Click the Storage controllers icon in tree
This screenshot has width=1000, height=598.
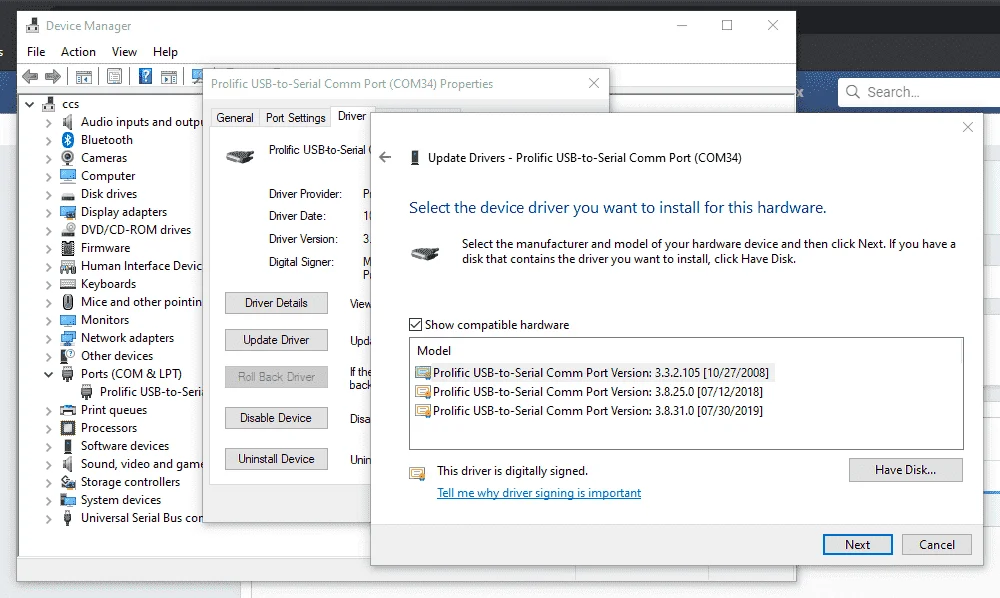tap(68, 482)
